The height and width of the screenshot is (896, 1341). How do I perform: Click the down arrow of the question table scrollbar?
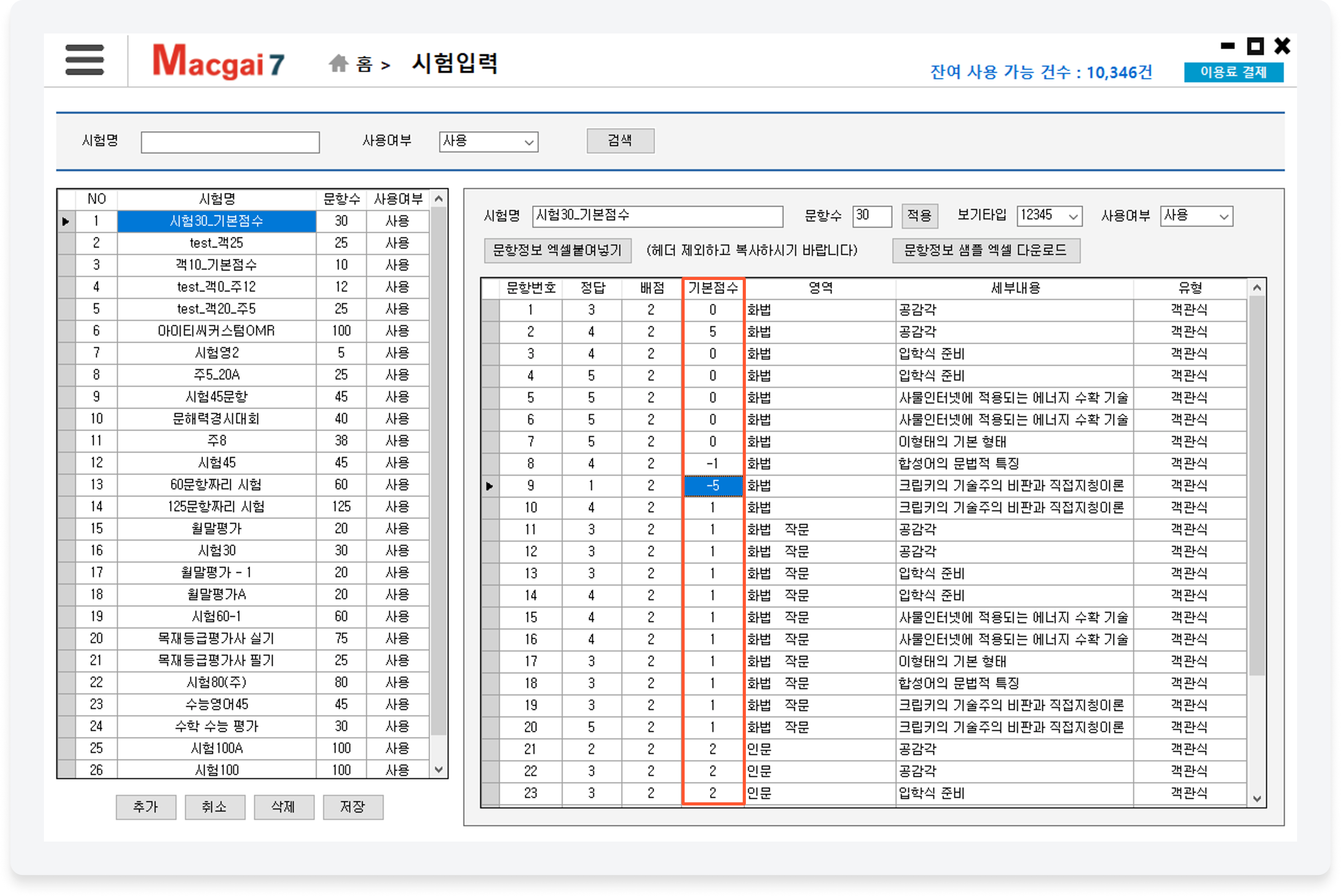(1256, 799)
